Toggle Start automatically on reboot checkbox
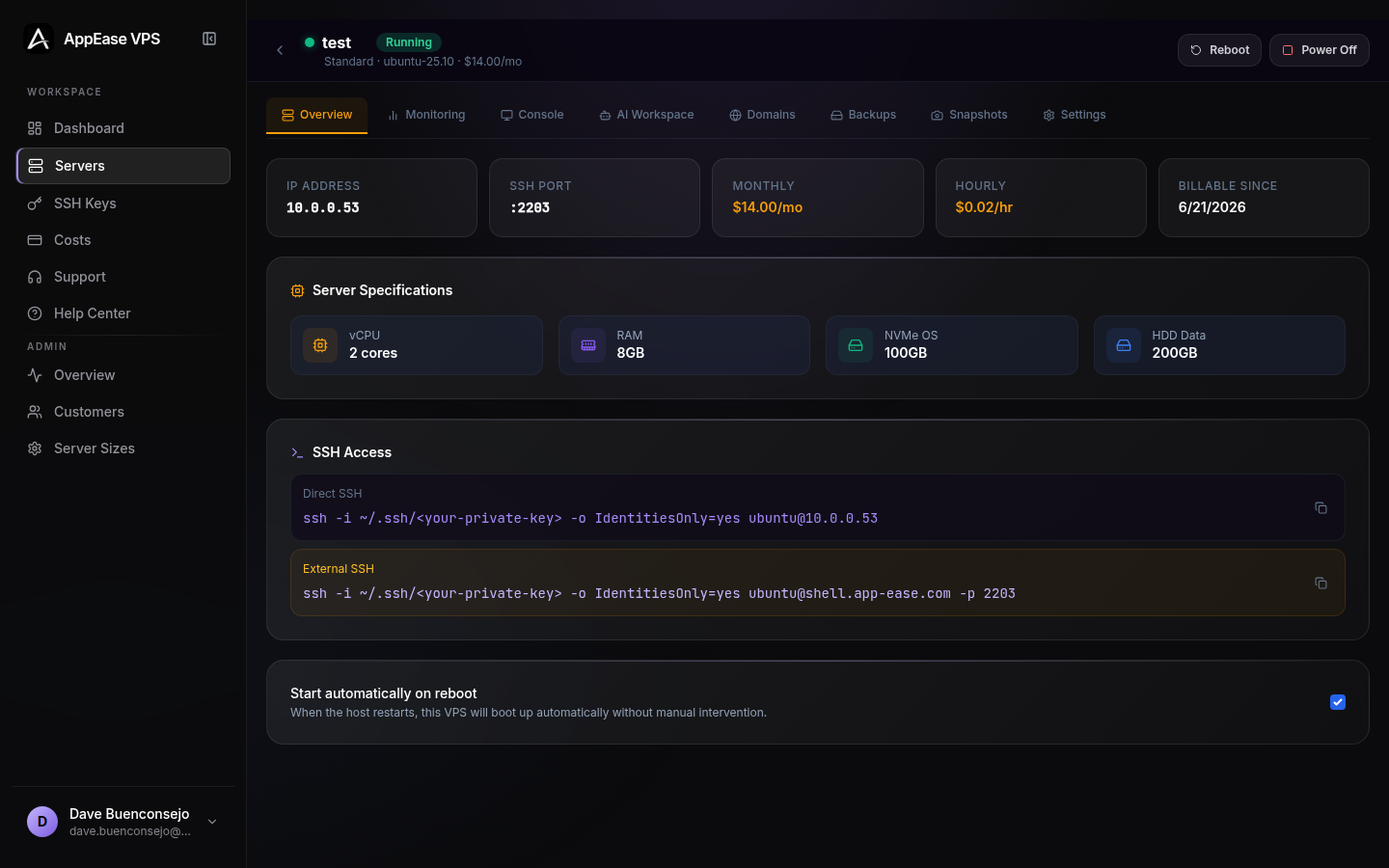The width and height of the screenshot is (1389, 868). pos(1338,702)
